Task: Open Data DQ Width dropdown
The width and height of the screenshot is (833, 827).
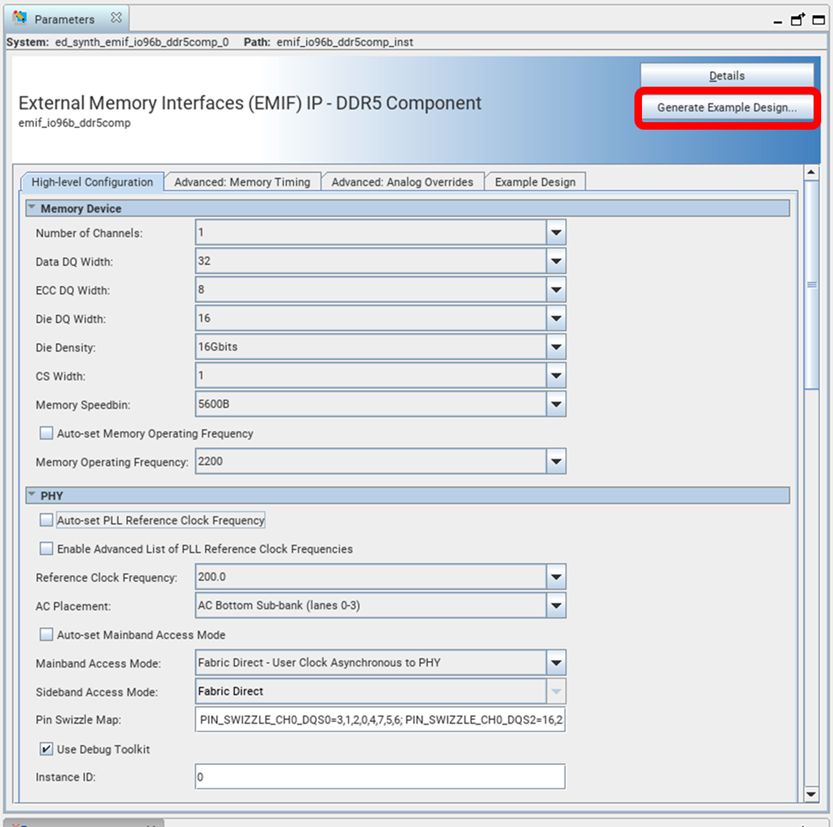Action: tap(556, 261)
